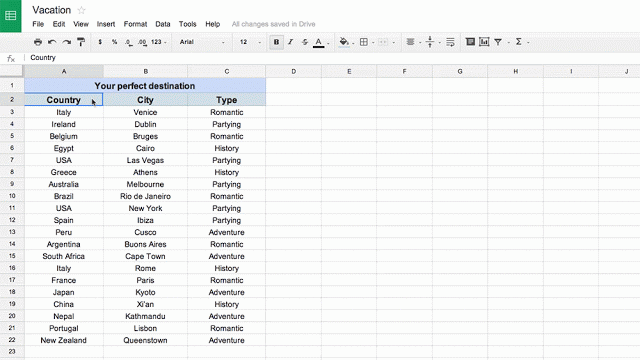Screen dimensions: 640x360
Task: Star the Vacation document
Action: click(x=81, y=10)
